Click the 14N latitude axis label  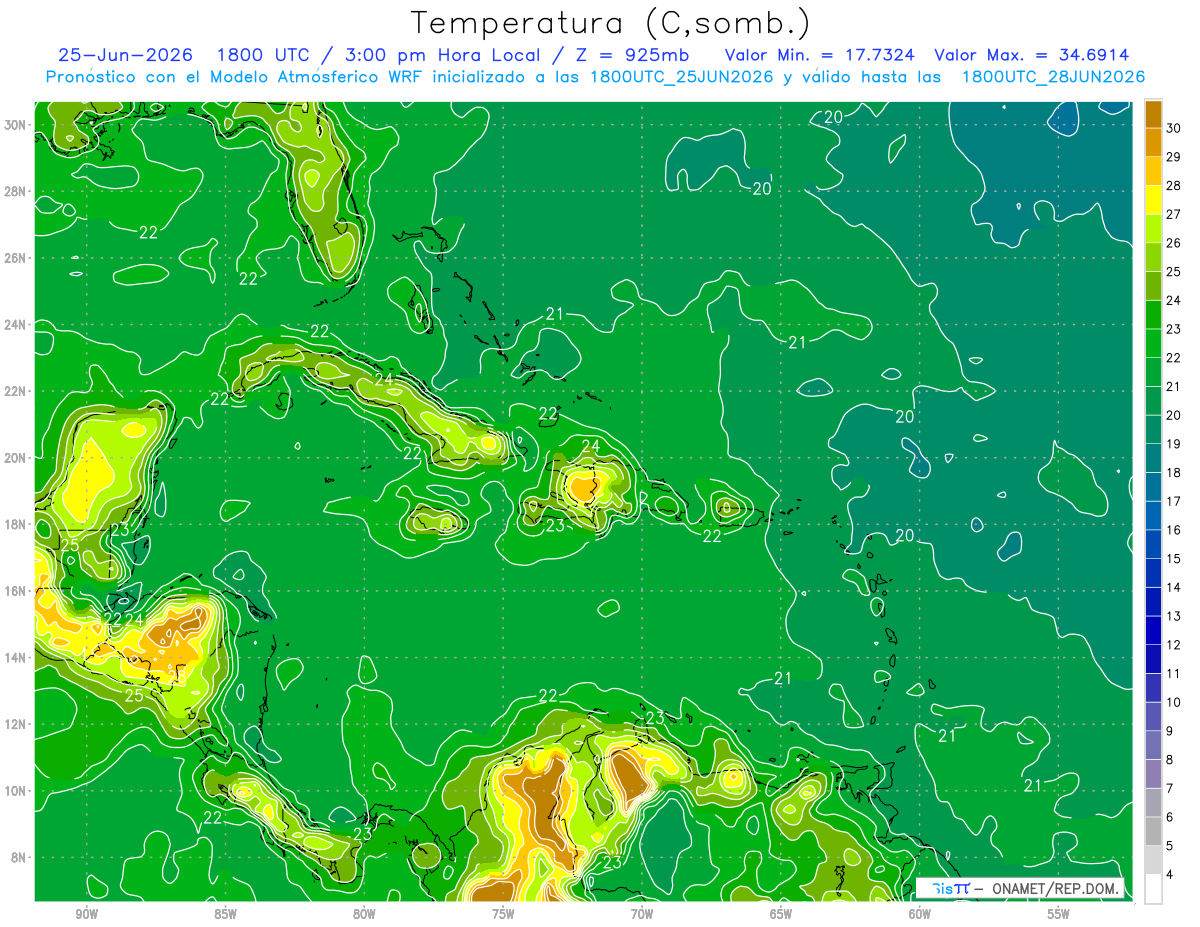17,658
